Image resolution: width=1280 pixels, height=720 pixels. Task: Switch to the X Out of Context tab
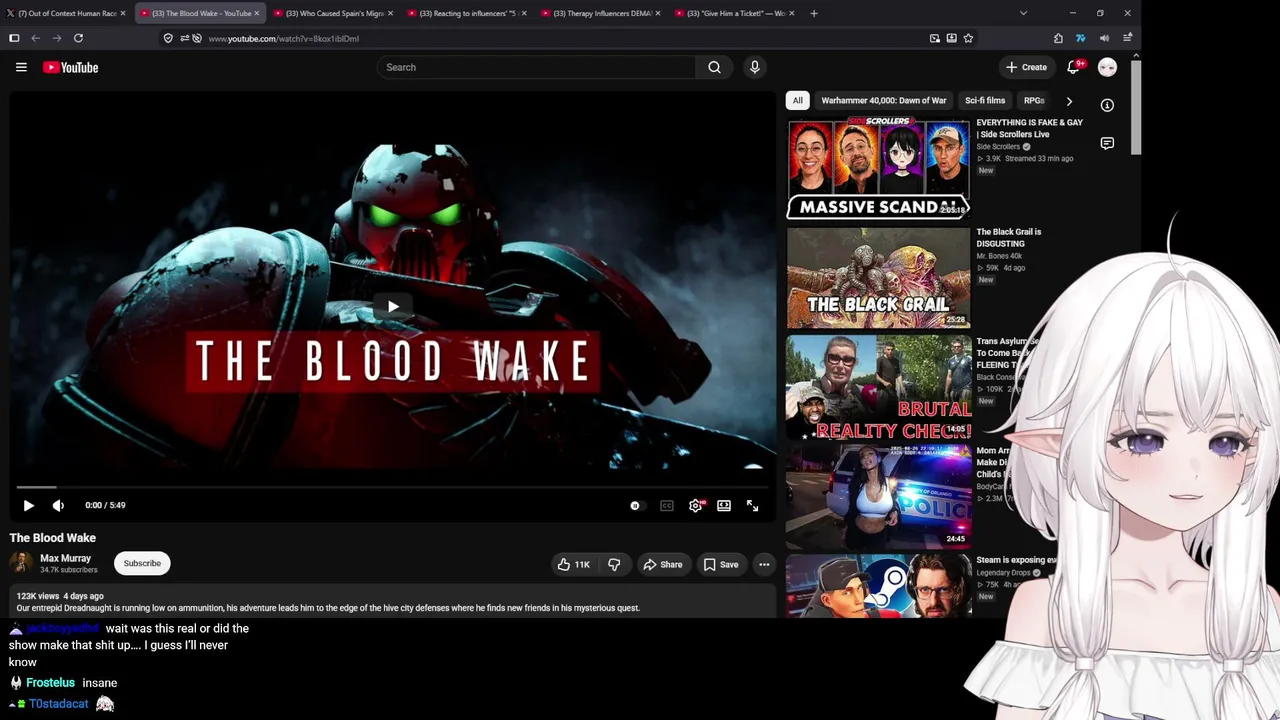(x=66, y=13)
